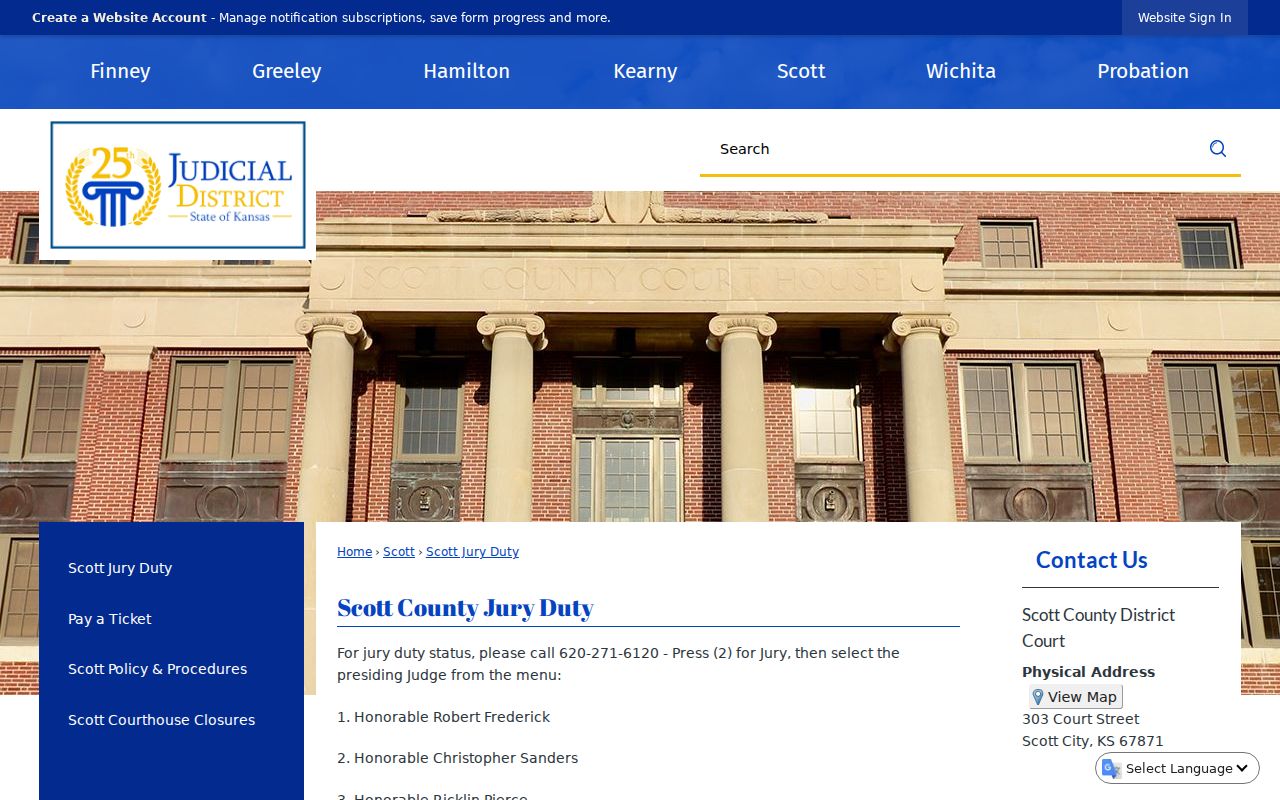Open Pay a Ticket sidebar link
Viewport: 1280px width, 800px height.
coord(110,619)
